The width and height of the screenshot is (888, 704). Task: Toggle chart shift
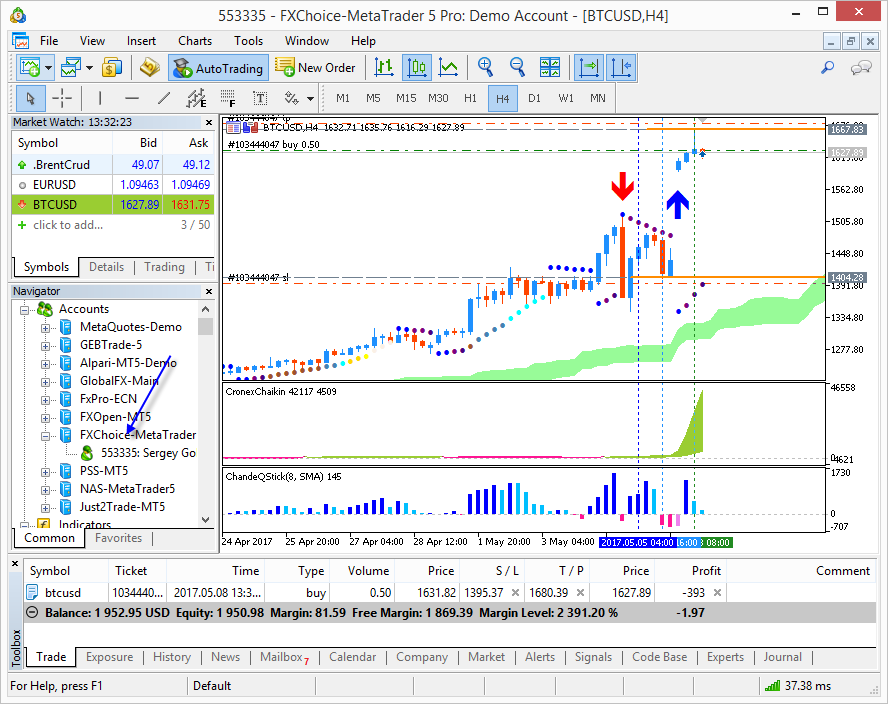tap(621, 68)
